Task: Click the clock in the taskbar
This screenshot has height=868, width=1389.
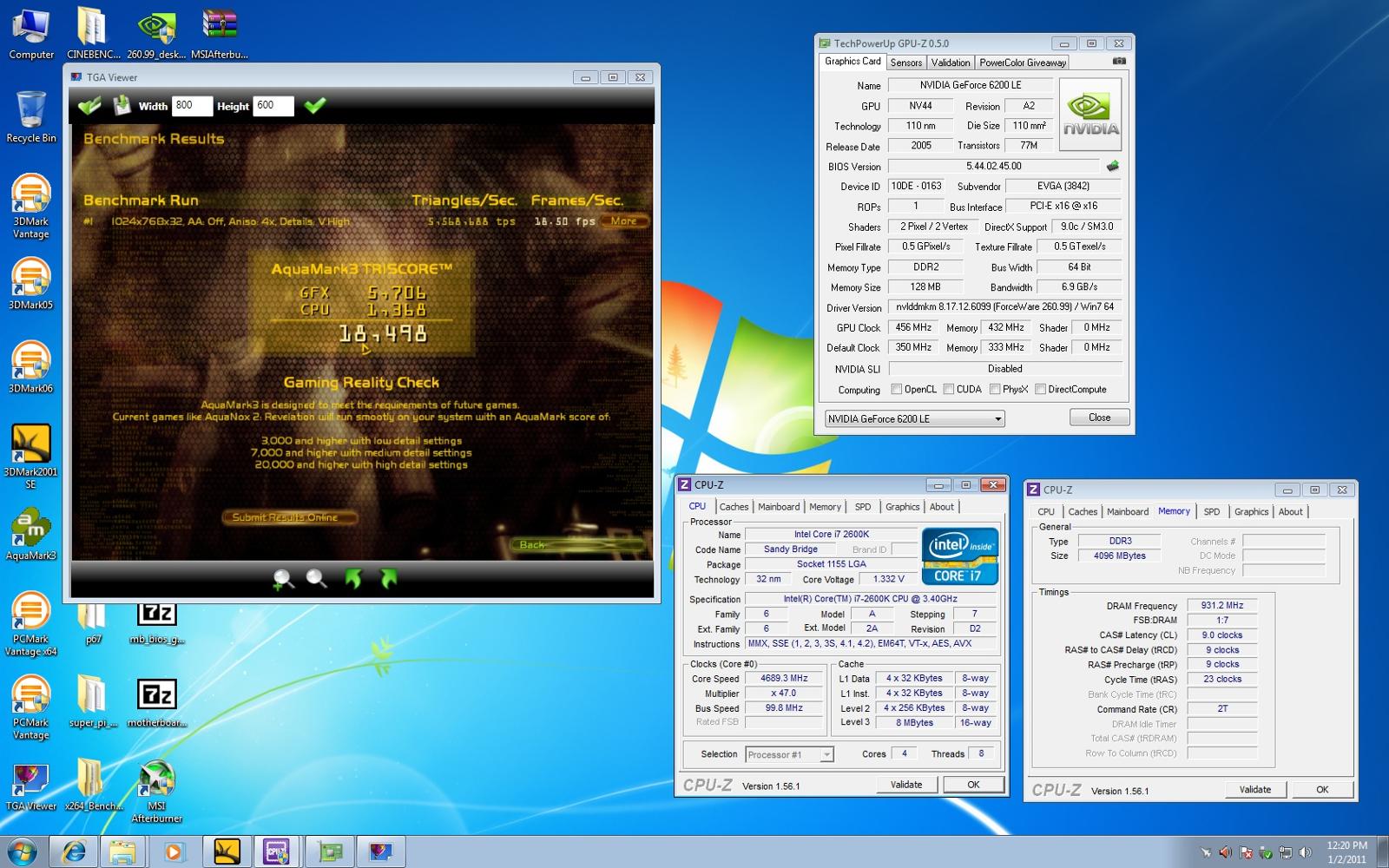Action: coord(1346,852)
